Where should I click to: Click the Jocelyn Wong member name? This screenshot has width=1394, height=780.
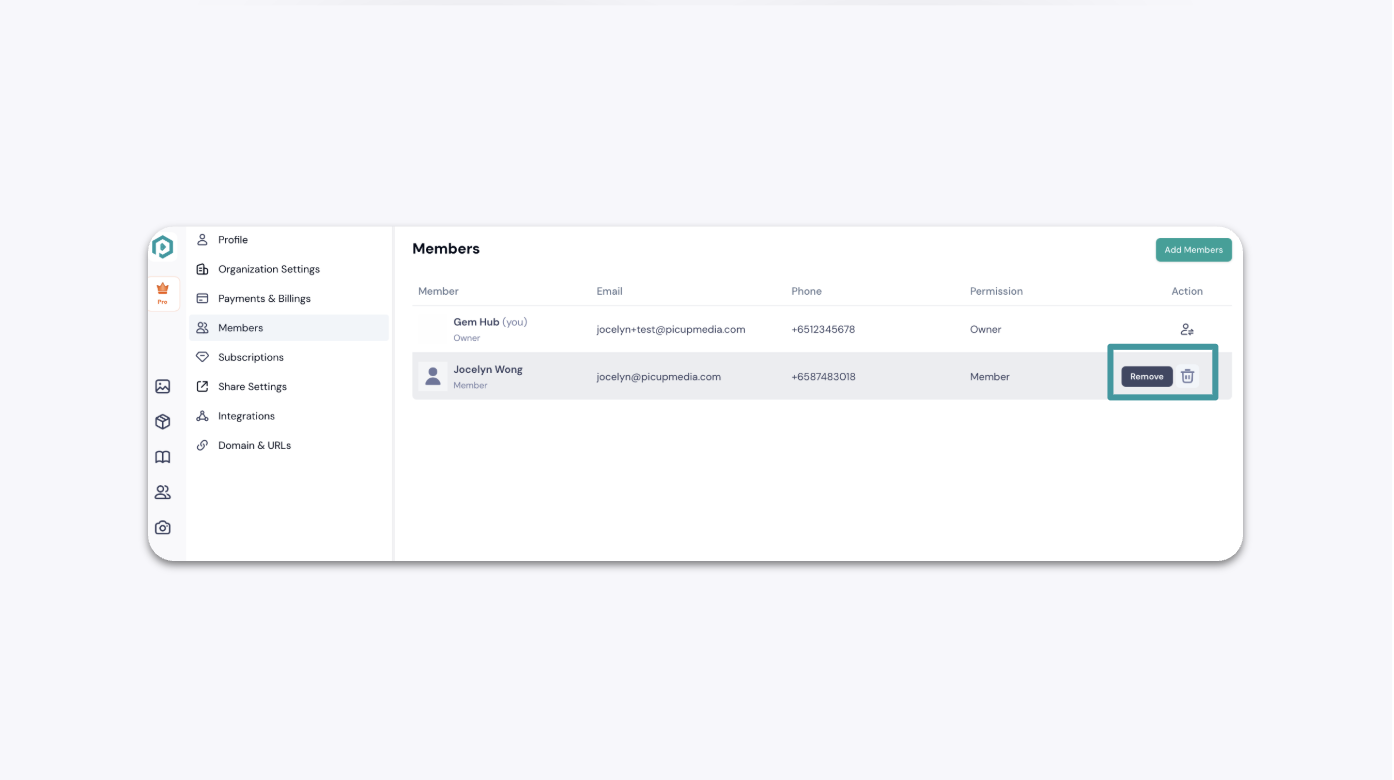[488, 369]
